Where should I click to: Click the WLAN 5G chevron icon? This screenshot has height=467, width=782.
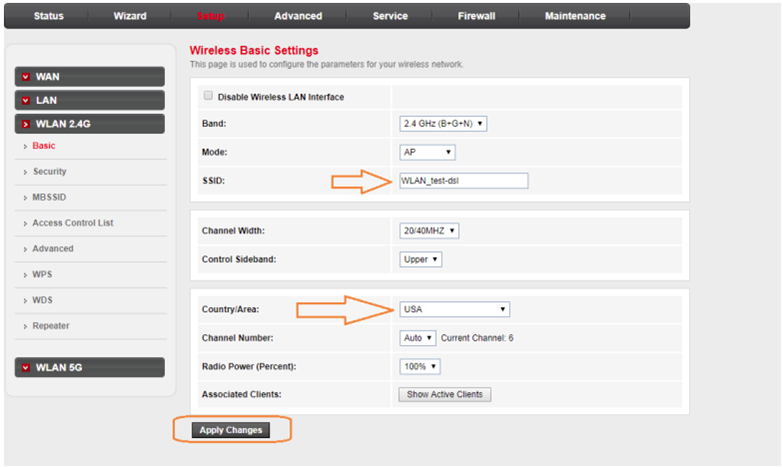coord(25,368)
